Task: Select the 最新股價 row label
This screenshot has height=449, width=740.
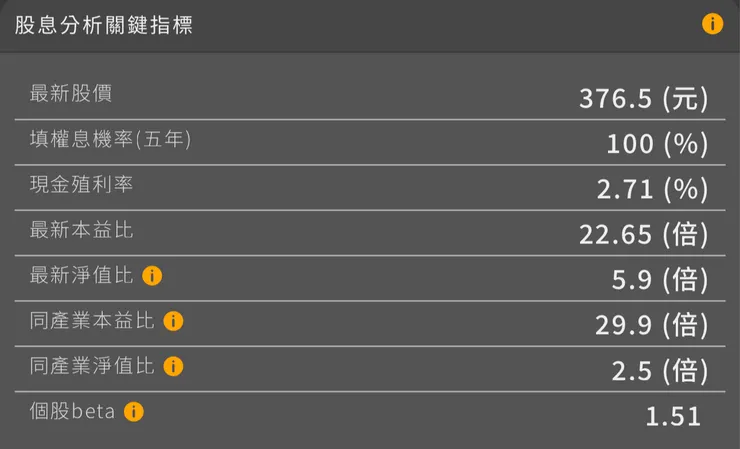Action: point(71,94)
